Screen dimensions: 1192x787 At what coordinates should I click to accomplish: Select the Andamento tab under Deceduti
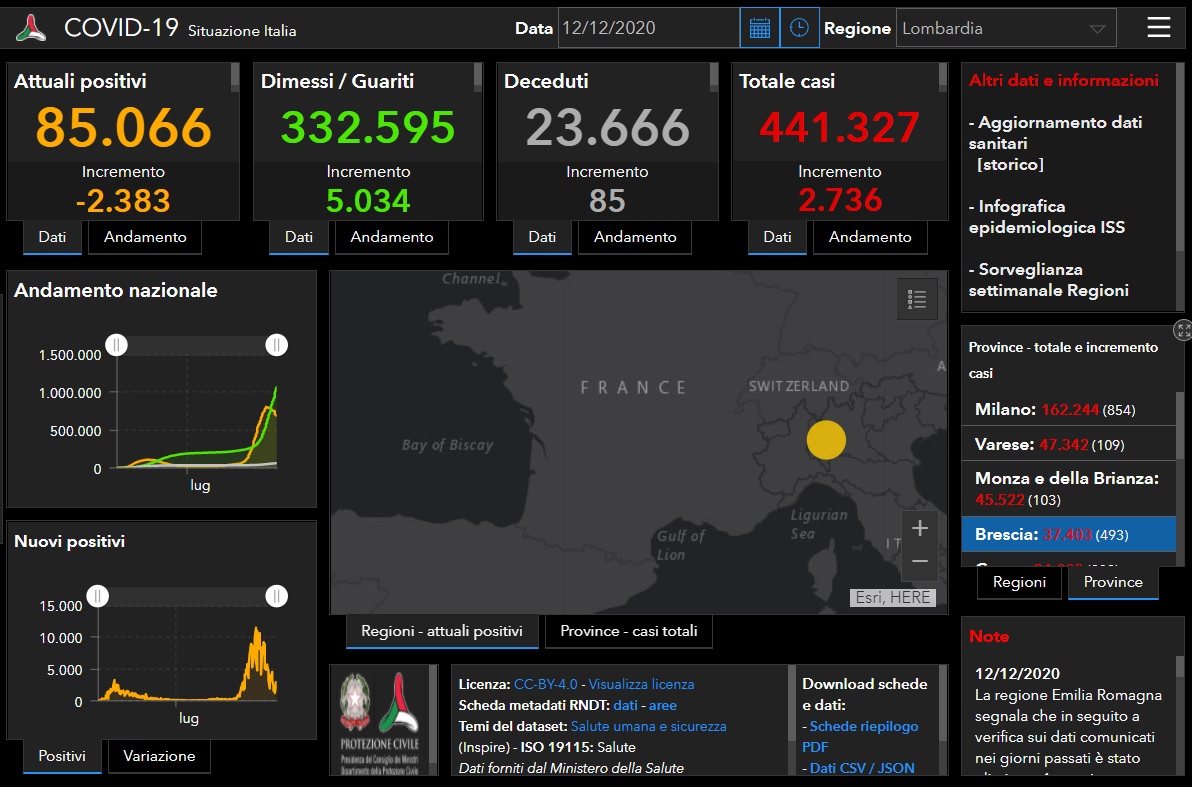pyautogui.click(x=635, y=237)
